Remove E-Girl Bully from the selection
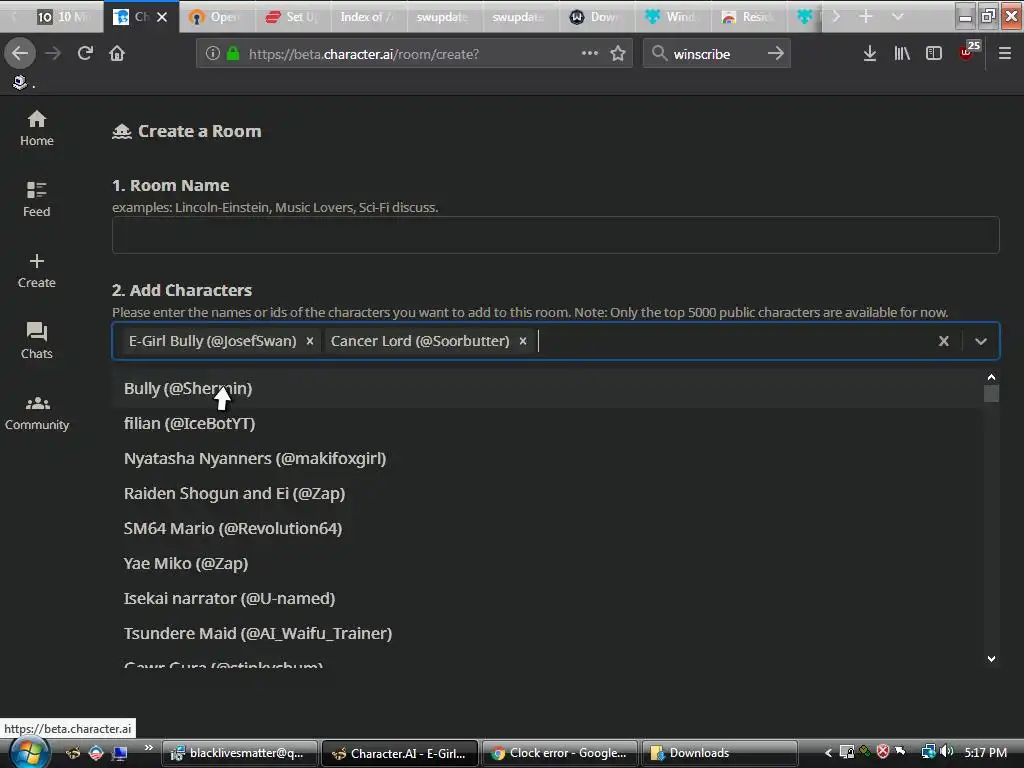The height and width of the screenshot is (768, 1024). coord(310,341)
